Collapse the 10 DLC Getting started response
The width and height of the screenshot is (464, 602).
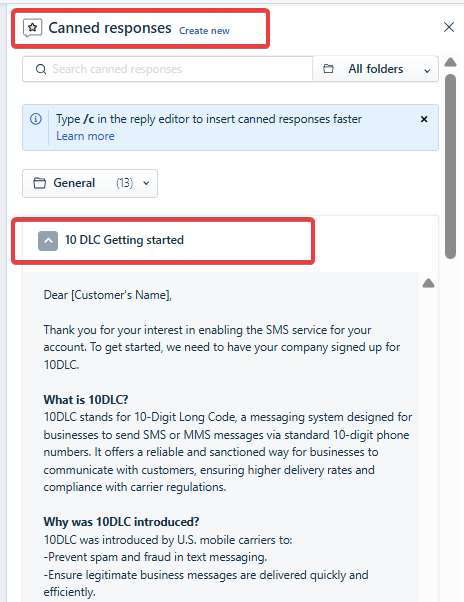point(48,241)
